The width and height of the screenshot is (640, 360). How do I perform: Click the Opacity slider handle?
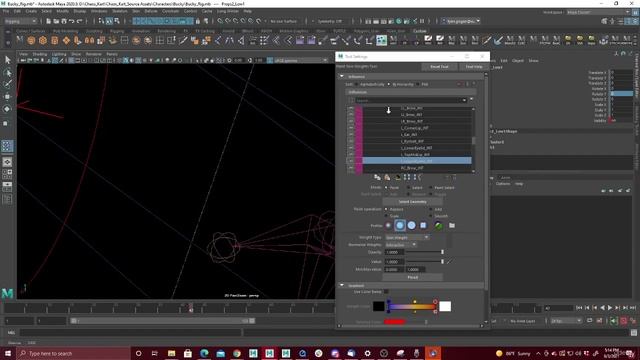pyautogui.click(x=442, y=252)
